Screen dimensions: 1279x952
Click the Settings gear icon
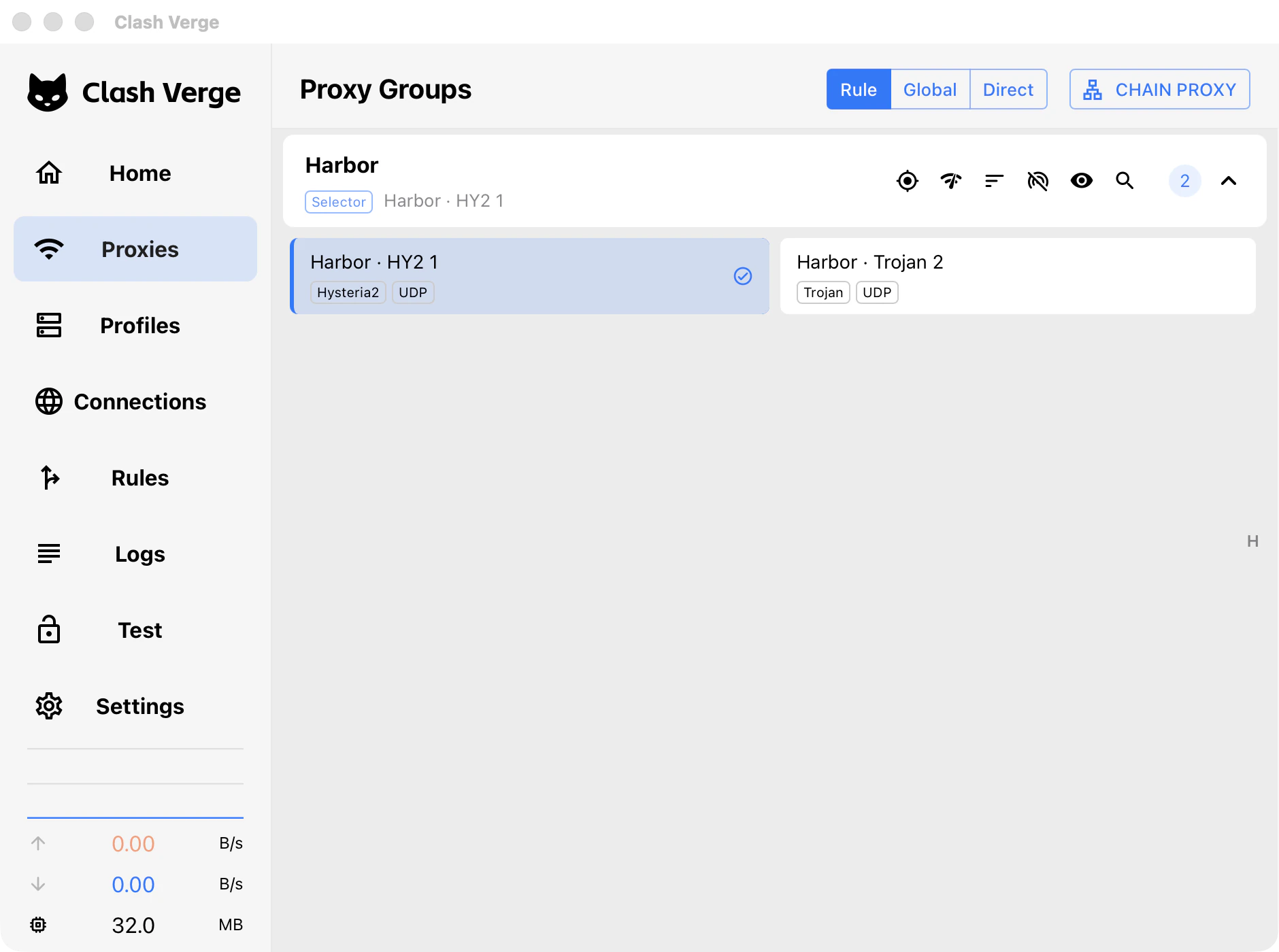tap(49, 706)
